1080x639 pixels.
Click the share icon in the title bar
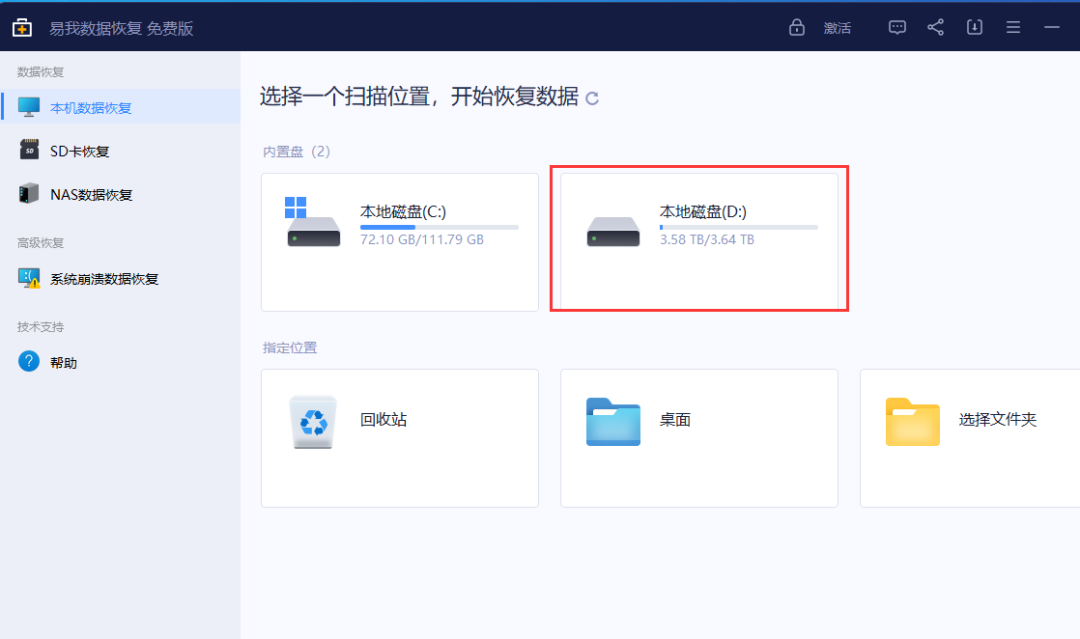pos(935,28)
